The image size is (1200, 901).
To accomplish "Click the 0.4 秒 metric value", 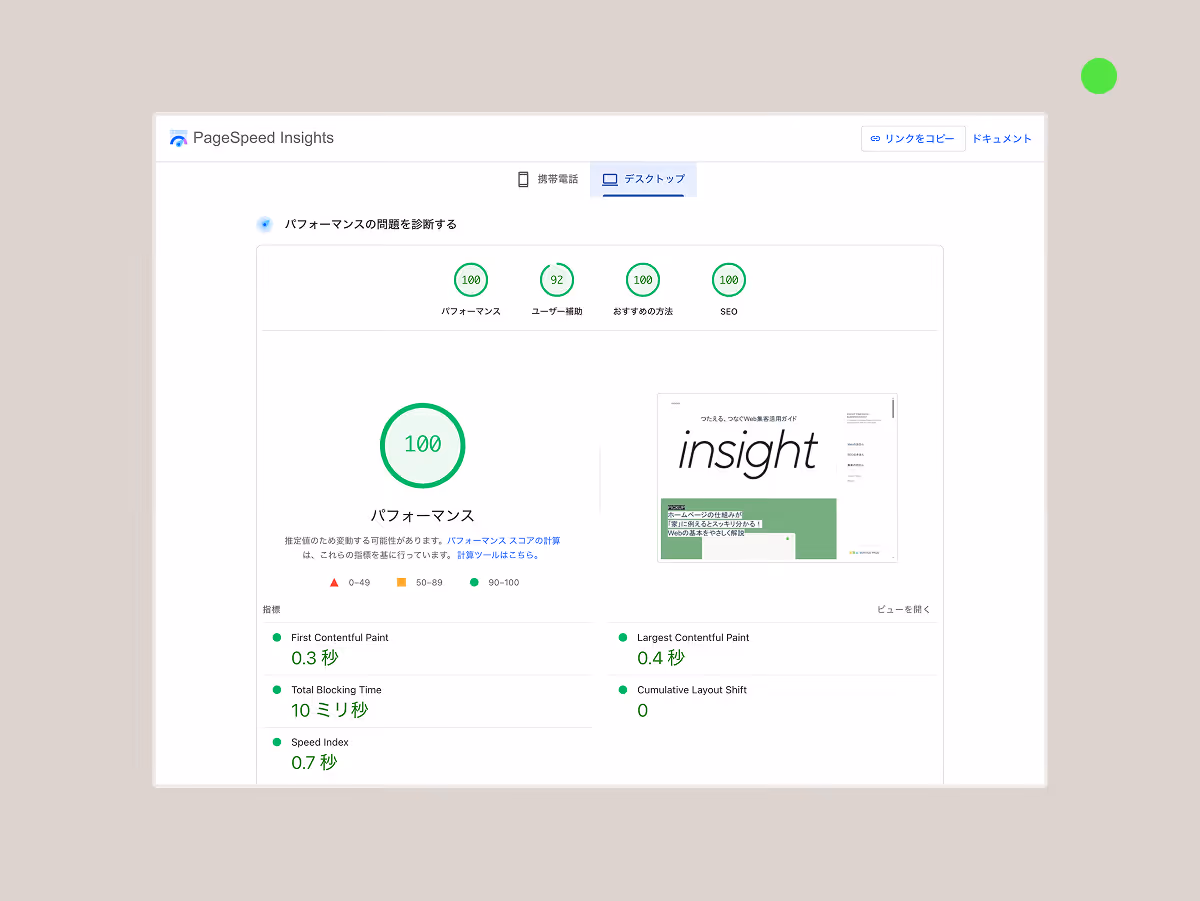I will (x=661, y=658).
